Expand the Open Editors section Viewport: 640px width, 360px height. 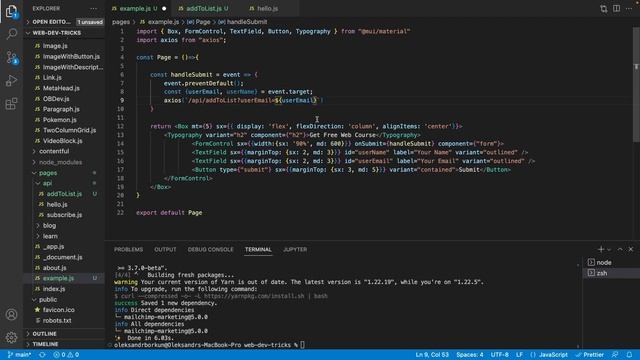coord(64,22)
